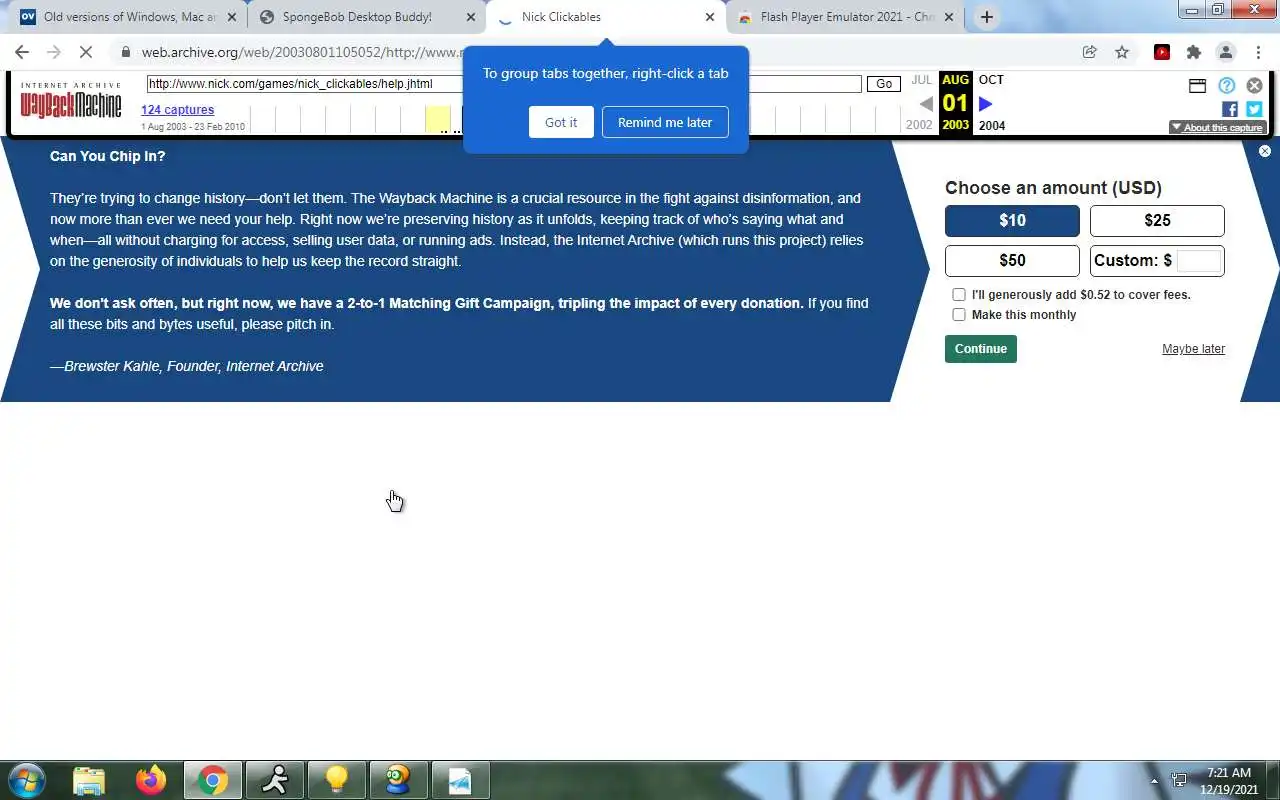The height and width of the screenshot is (800, 1280).
Task: Click the Custom dollar amount field
Action: [x=1198, y=261]
